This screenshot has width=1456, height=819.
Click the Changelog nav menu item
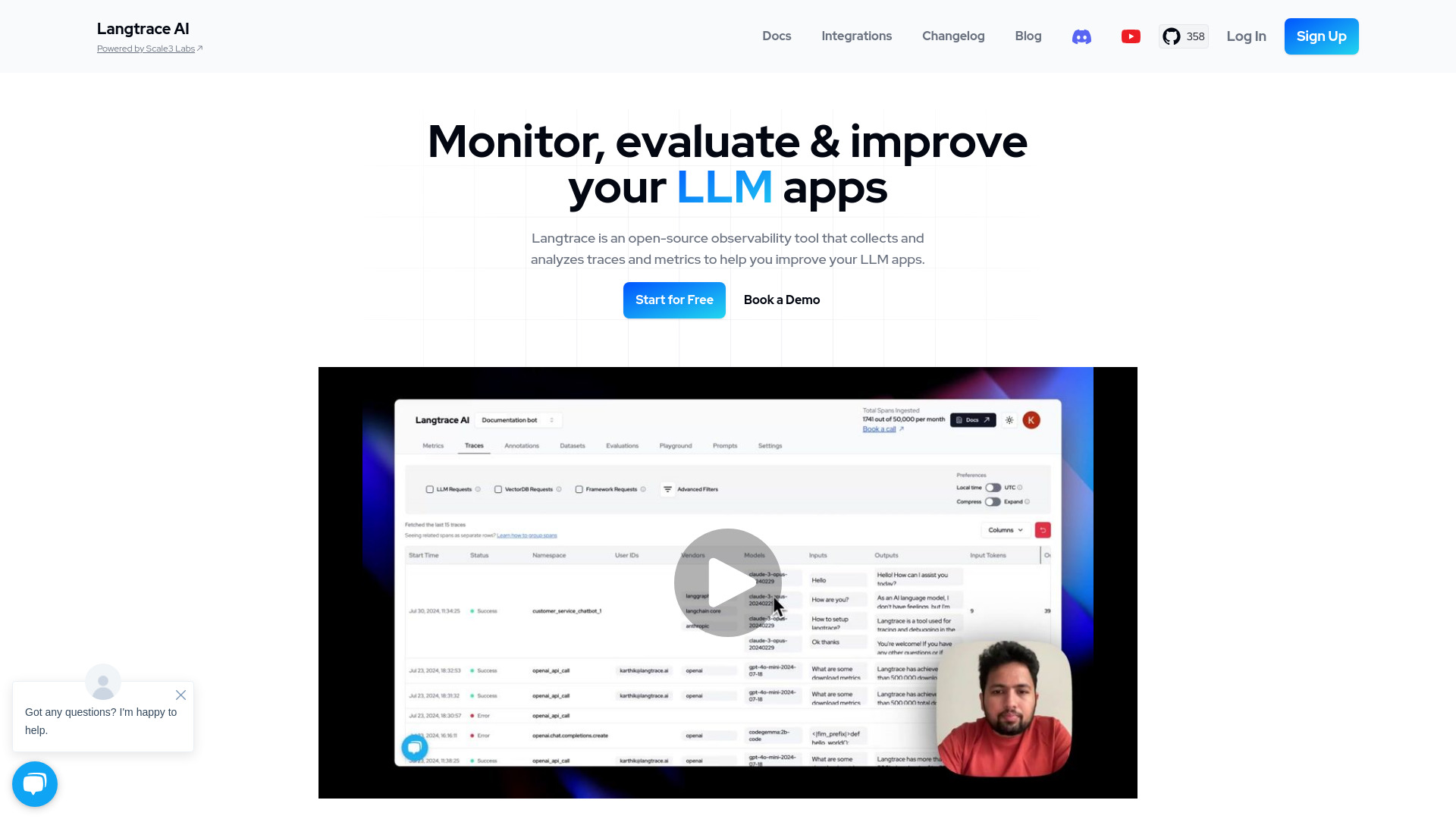coord(953,36)
